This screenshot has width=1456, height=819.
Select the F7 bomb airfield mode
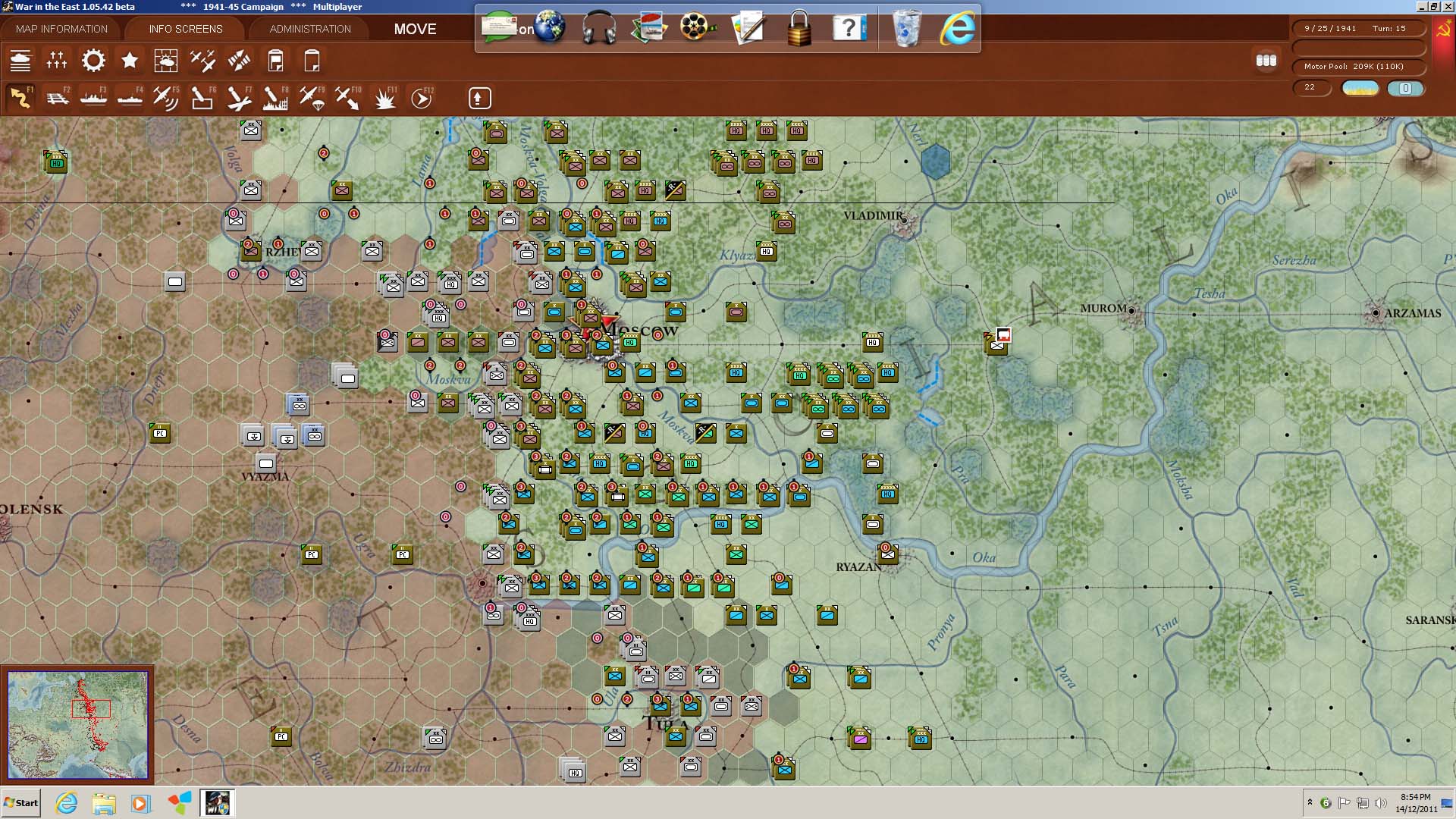tap(239, 99)
